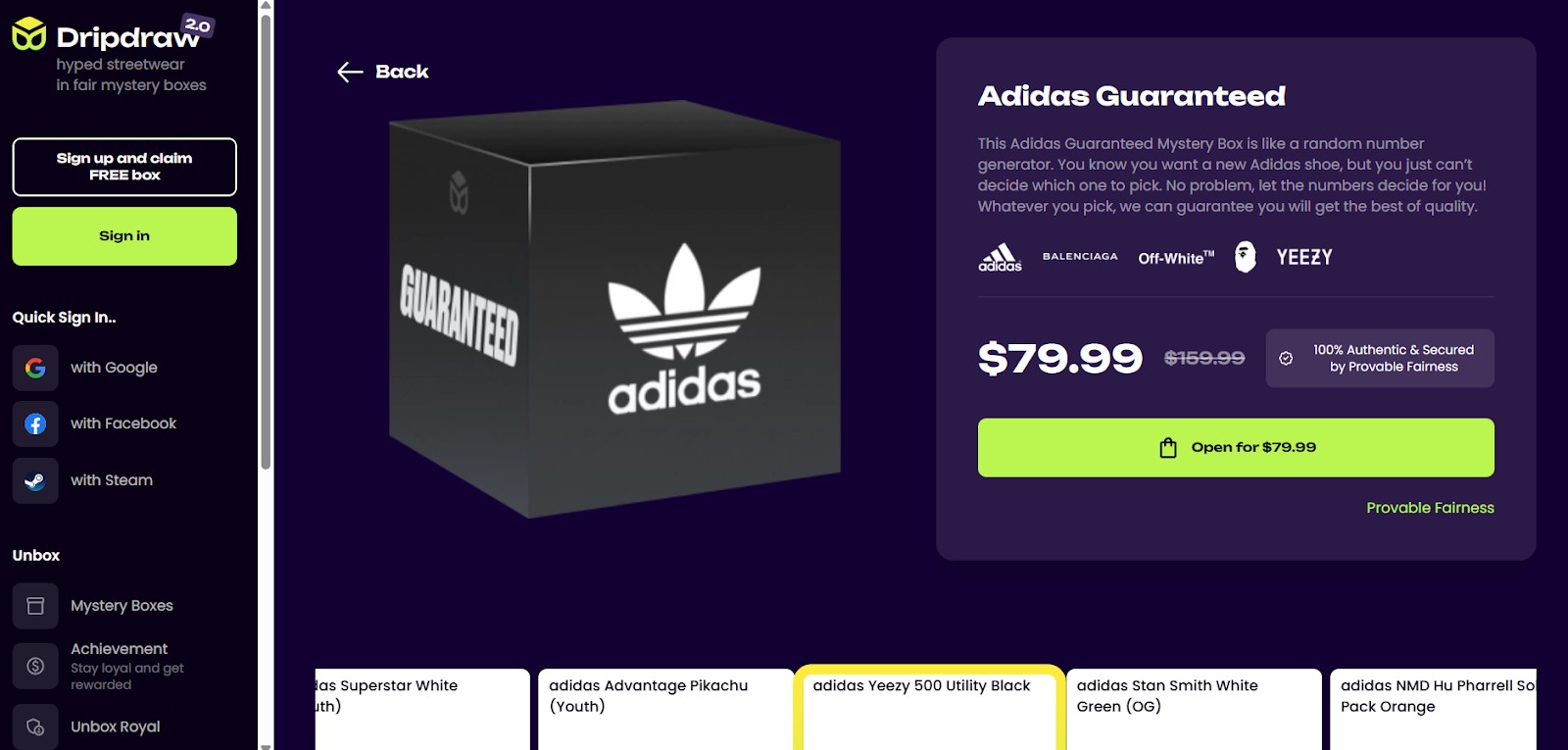The width and height of the screenshot is (1568, 750).
Task: Click the Google sign-in icon
Action: (35, 368)
